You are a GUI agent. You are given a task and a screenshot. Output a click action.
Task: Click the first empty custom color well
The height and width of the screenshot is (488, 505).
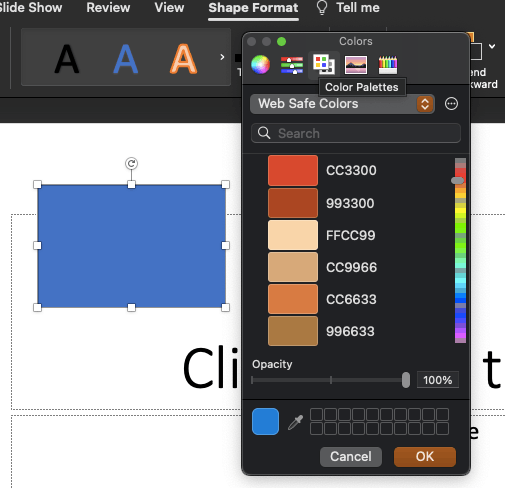click(x=316, y=415)
